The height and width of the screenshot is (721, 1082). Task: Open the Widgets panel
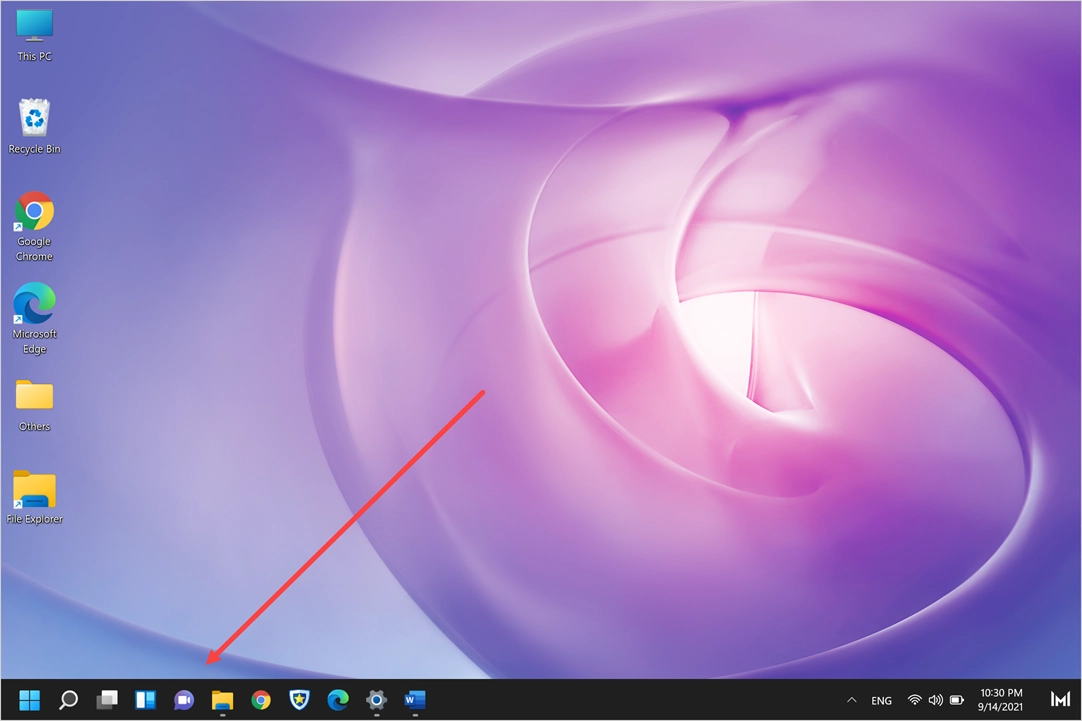(x=146, y=700)
